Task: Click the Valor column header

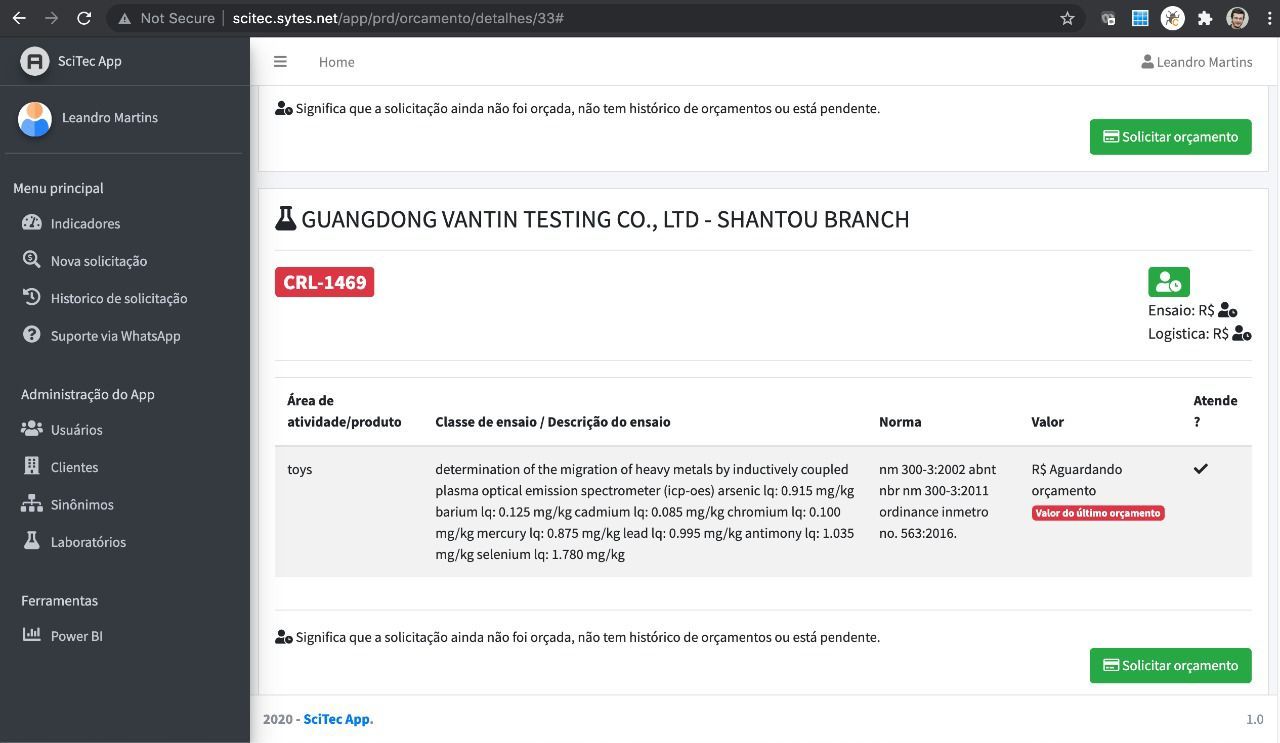Action: [x=1048, y=422]
